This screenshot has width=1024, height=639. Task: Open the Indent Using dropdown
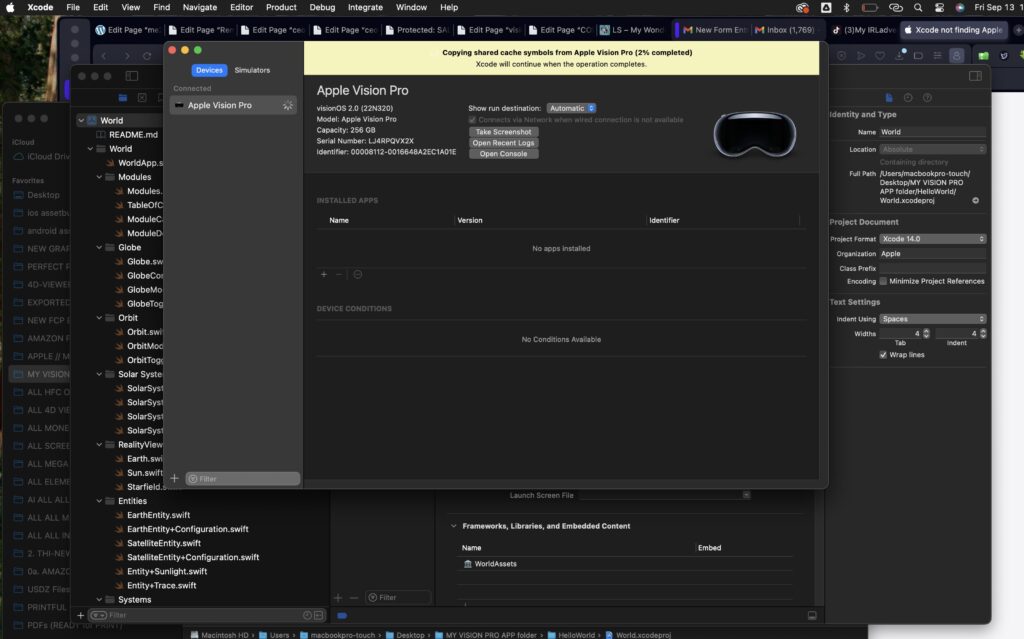933,319
